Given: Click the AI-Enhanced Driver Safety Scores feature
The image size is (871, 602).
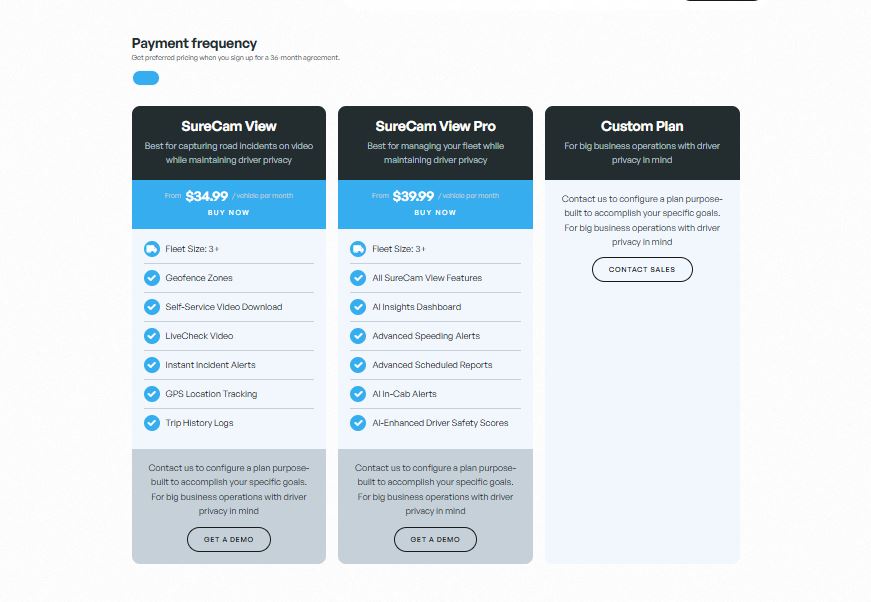Looking at the screenshot, I should 440,423.
